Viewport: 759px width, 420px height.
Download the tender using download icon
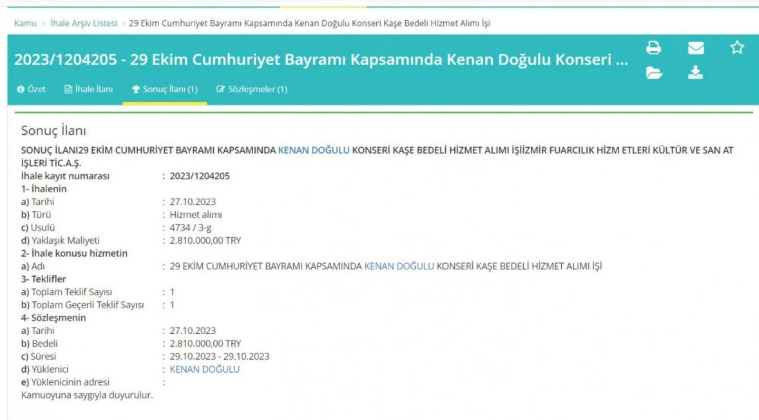695,72
